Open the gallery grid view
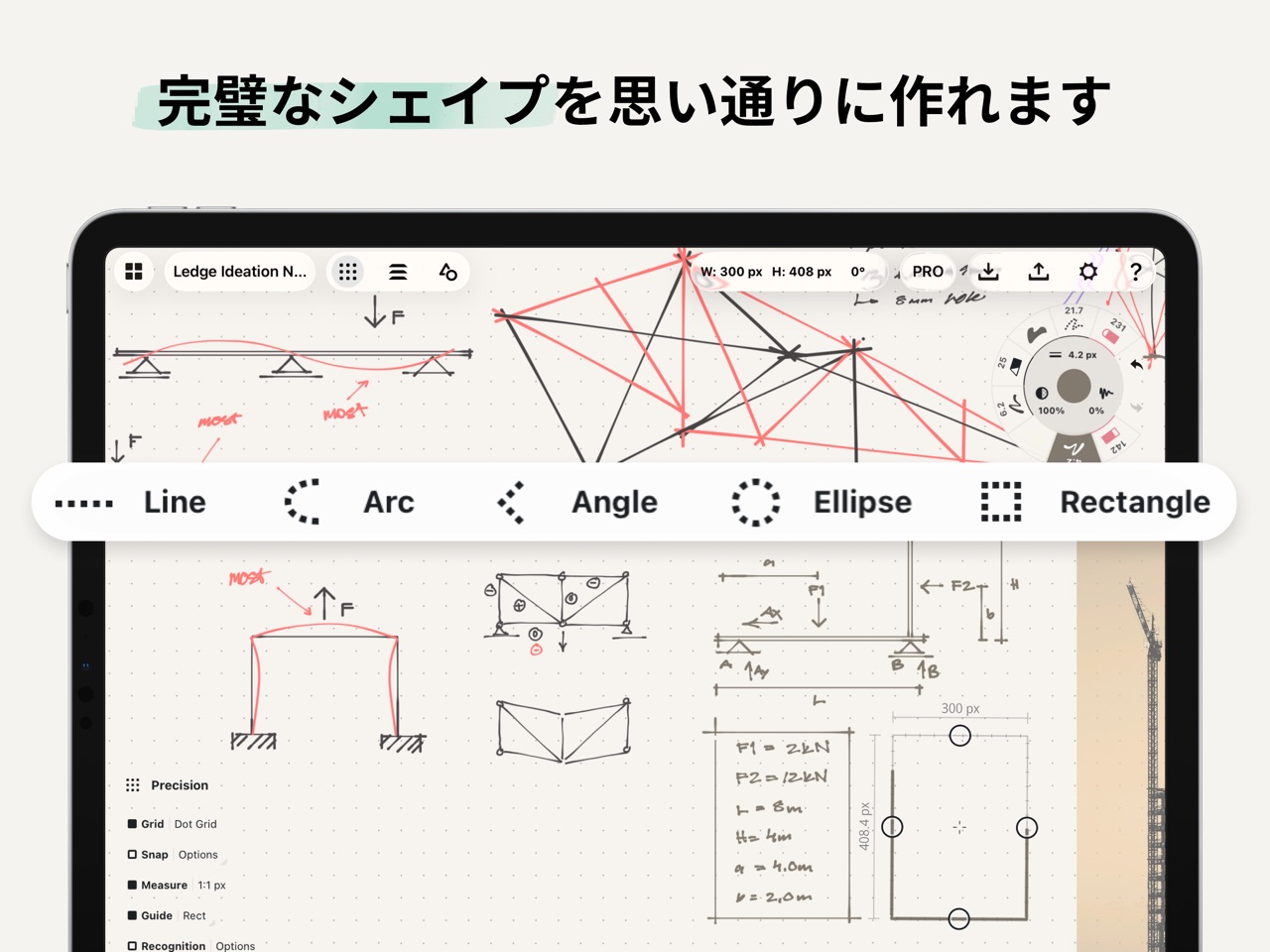Image resolution: width=1270 pixels, height=952 pixels. [x=134, y=272]
